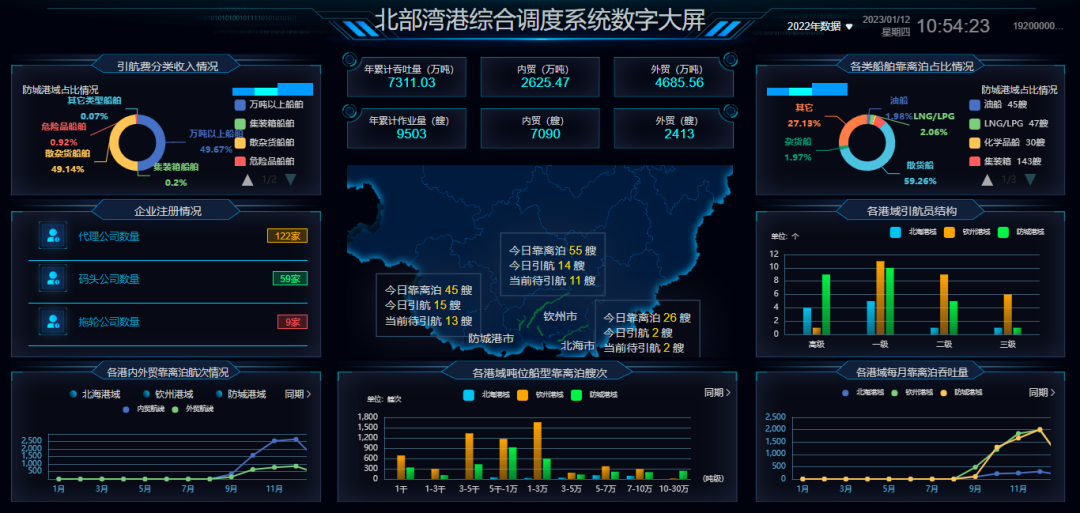Open the 外贸（万吨）4685.56 card
This screenshot has height=513, width=1080.
(x=674, y=76)
